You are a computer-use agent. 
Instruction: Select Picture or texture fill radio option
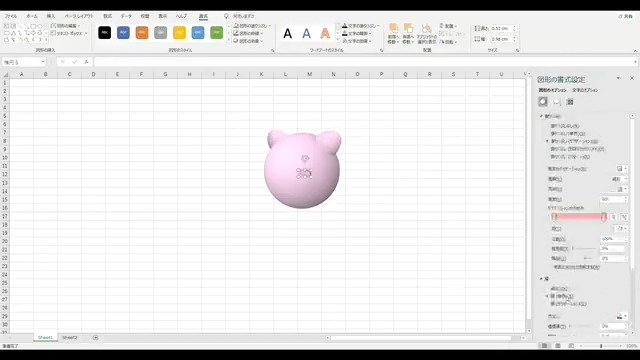pos(577,149)
